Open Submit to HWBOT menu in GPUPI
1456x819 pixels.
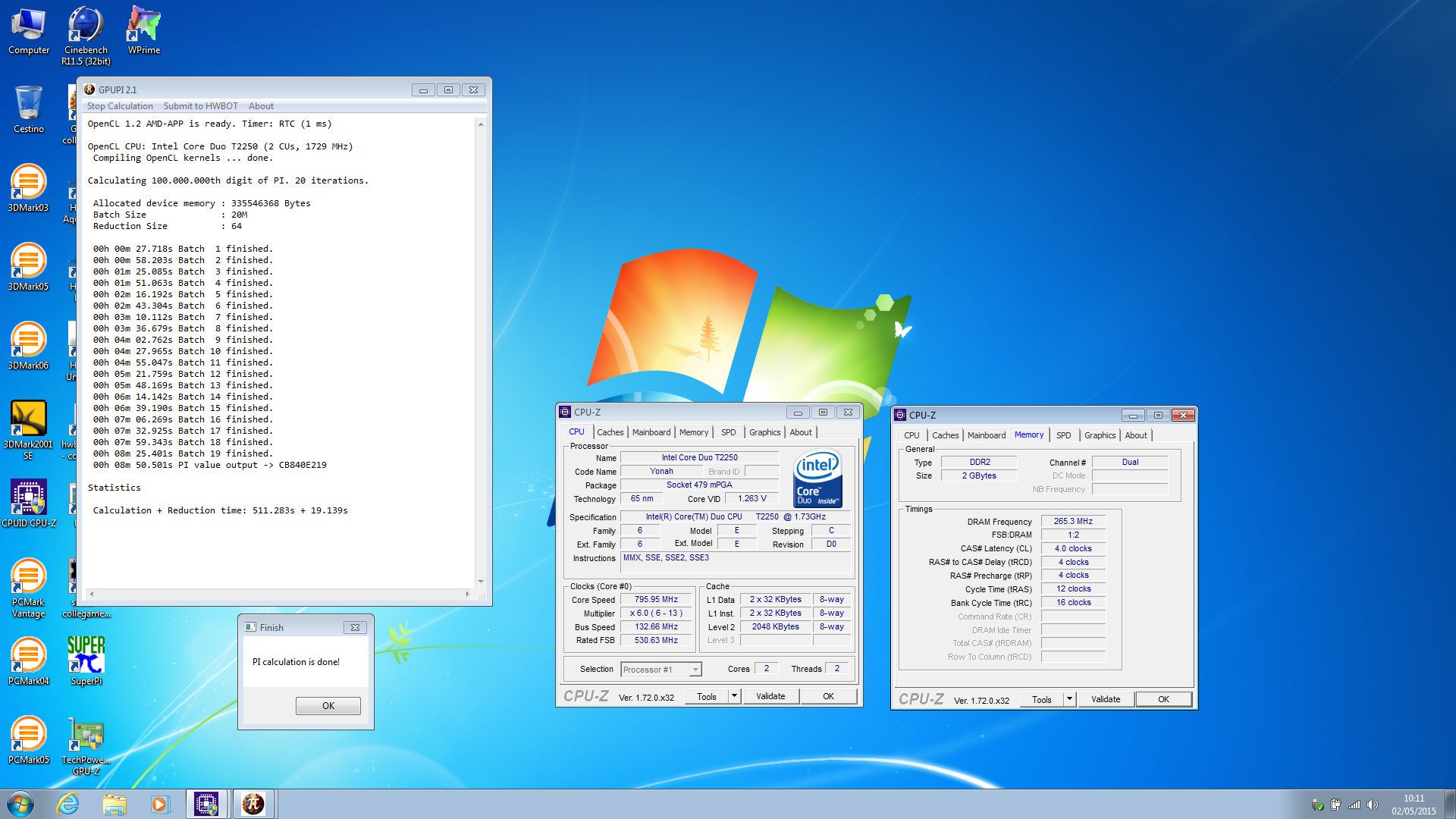(x=200, y=106)
